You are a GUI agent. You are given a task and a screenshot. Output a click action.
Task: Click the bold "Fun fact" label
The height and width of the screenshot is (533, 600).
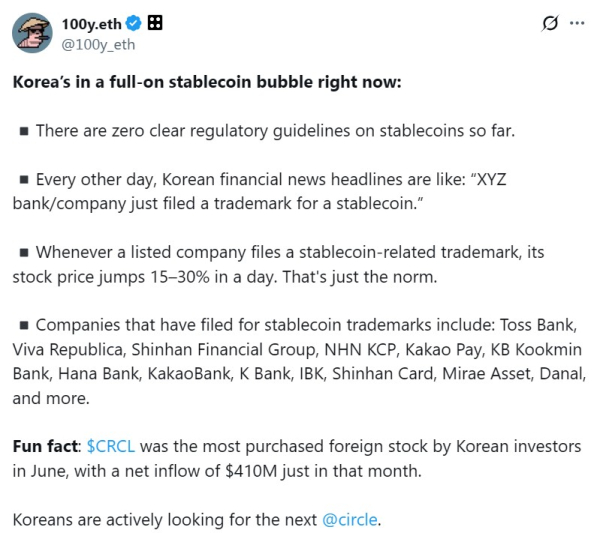click(46, 445)
